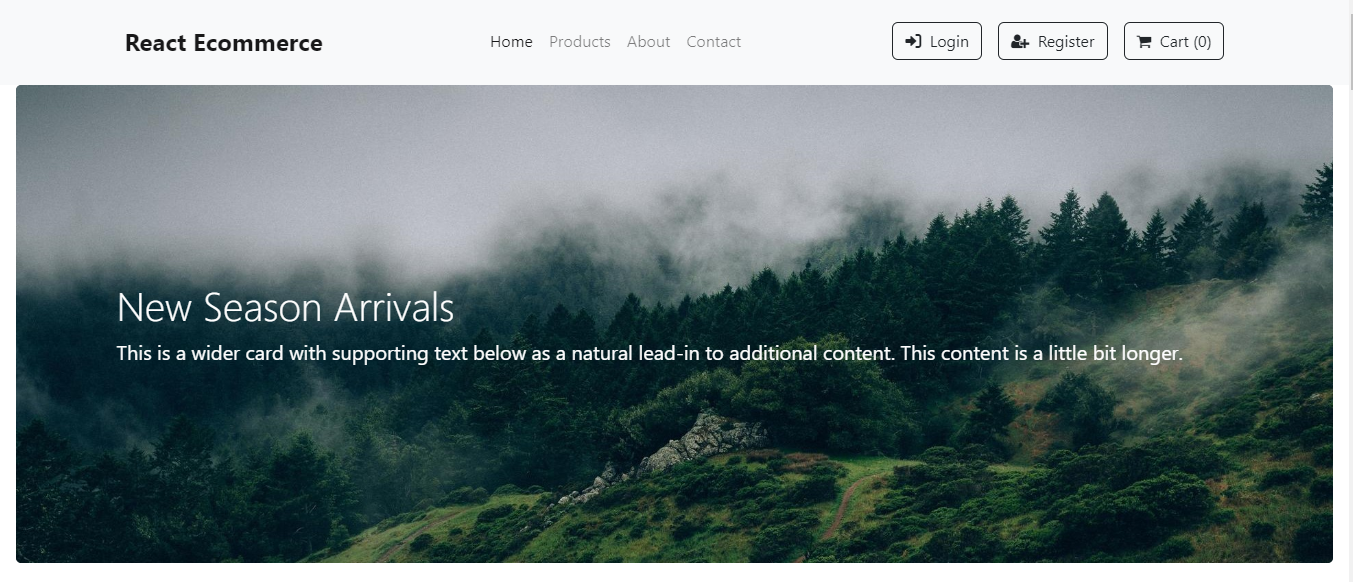
Task: Open the Products nav link
Action: tap(580, 42)
